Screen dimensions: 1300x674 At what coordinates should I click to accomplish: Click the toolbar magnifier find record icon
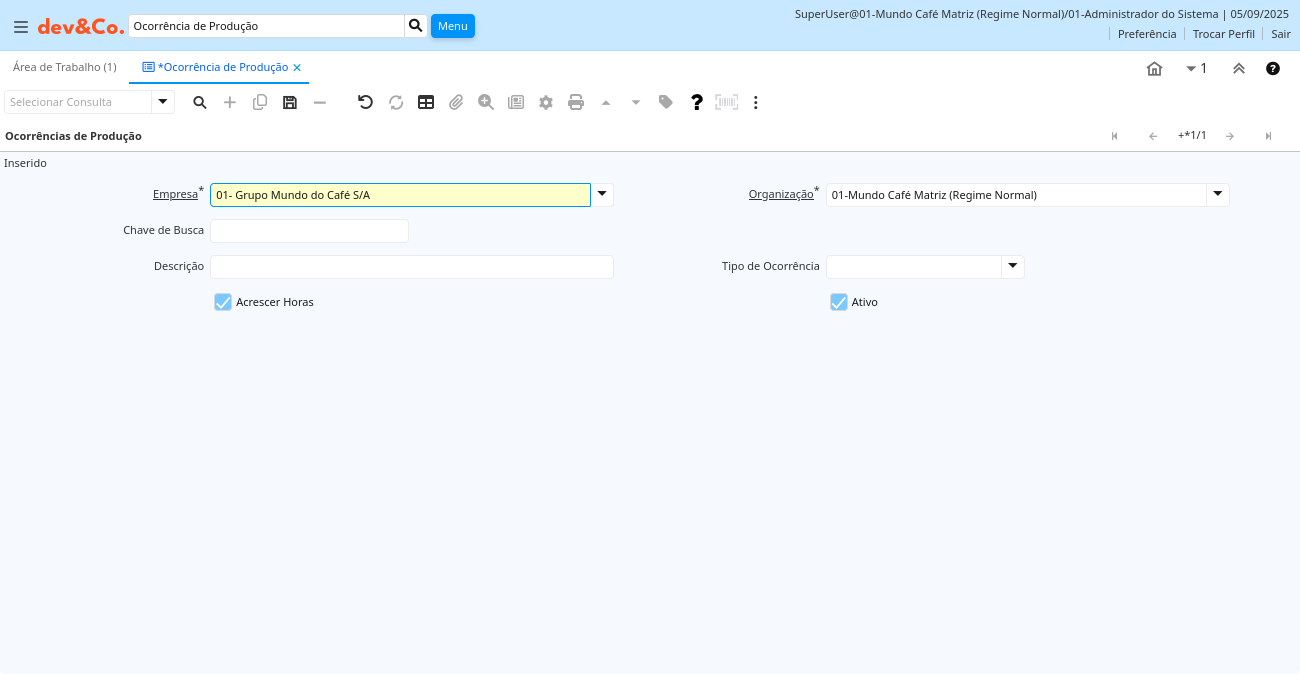tap(200, 102)
